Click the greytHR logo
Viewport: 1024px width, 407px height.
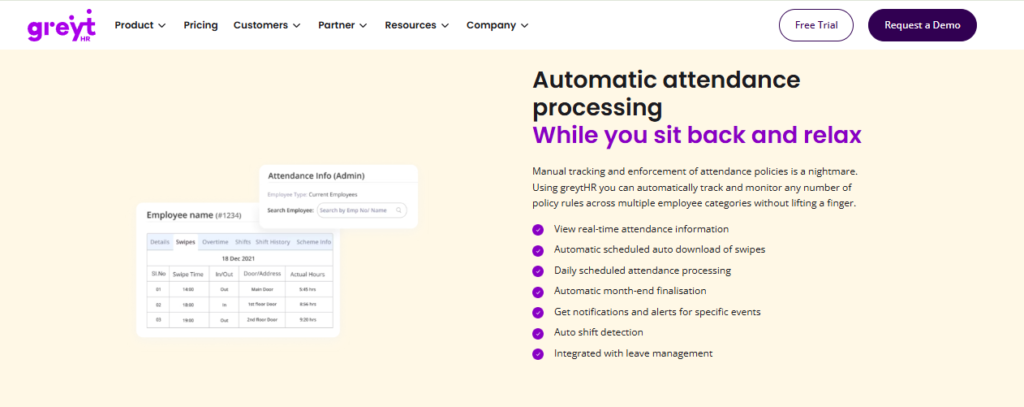(x=61, y=25)
